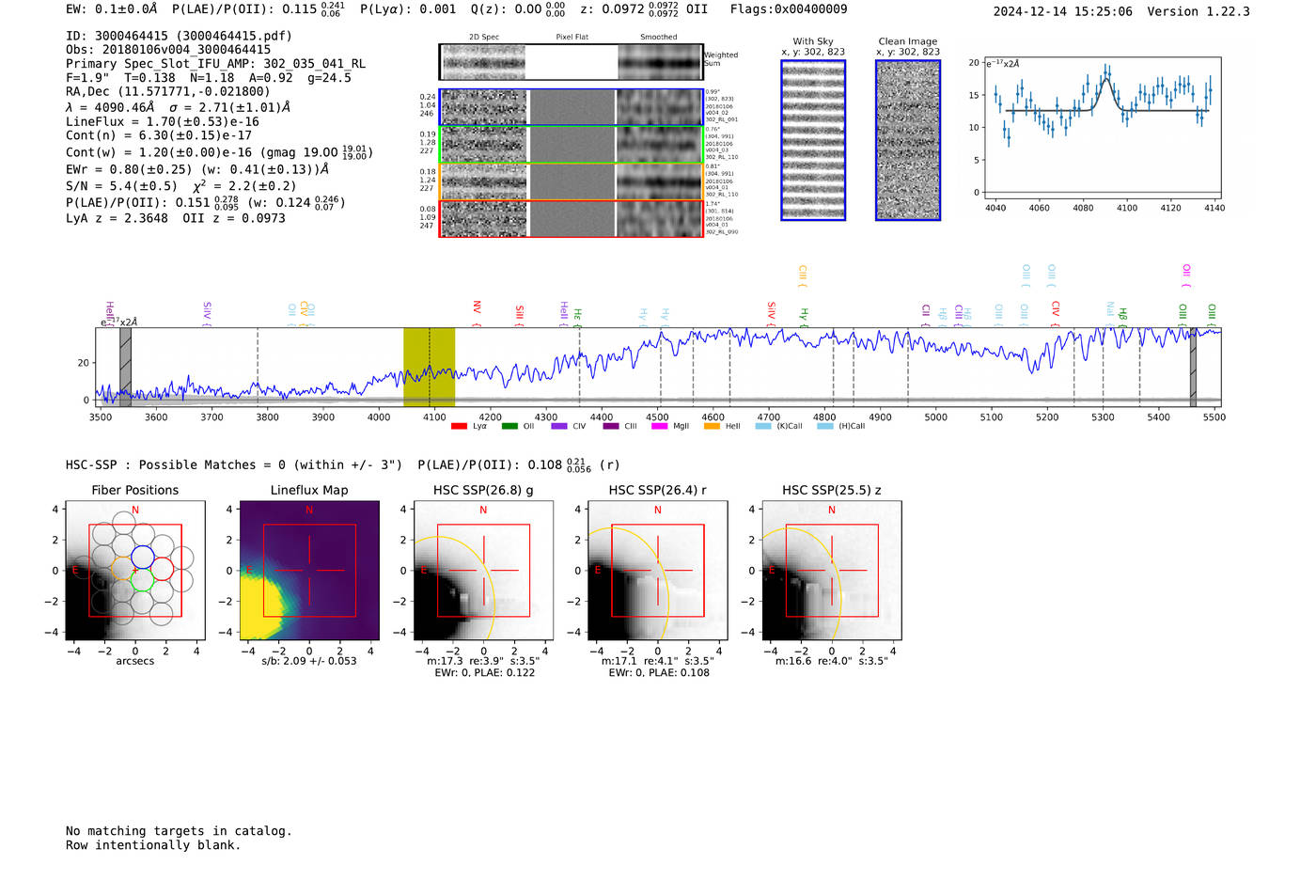
Task: Click the purple CIV legend swatch
Action: (559, 426)
